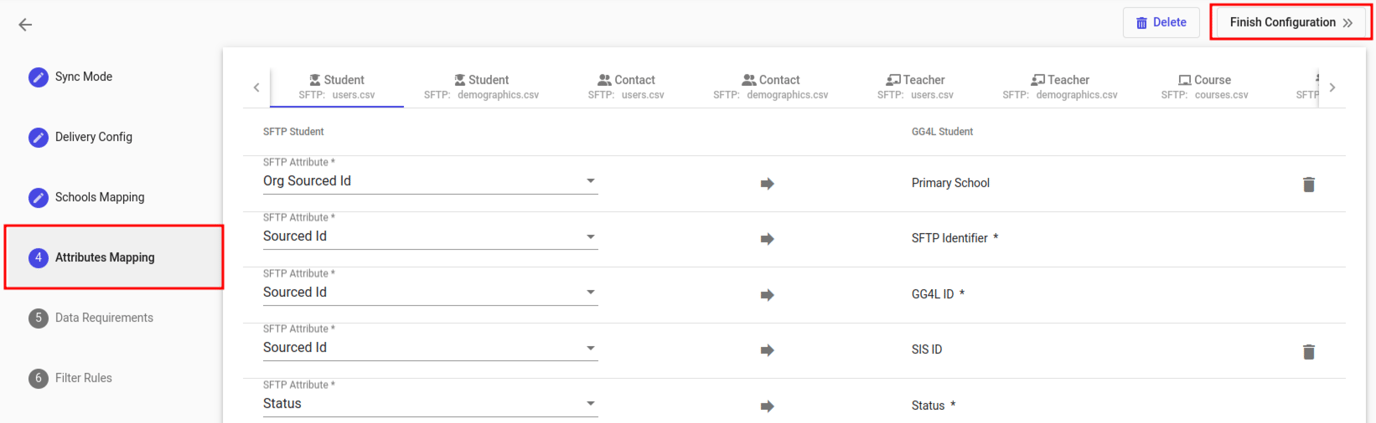Delete the Primary School mapping row

pos(1308,184)
